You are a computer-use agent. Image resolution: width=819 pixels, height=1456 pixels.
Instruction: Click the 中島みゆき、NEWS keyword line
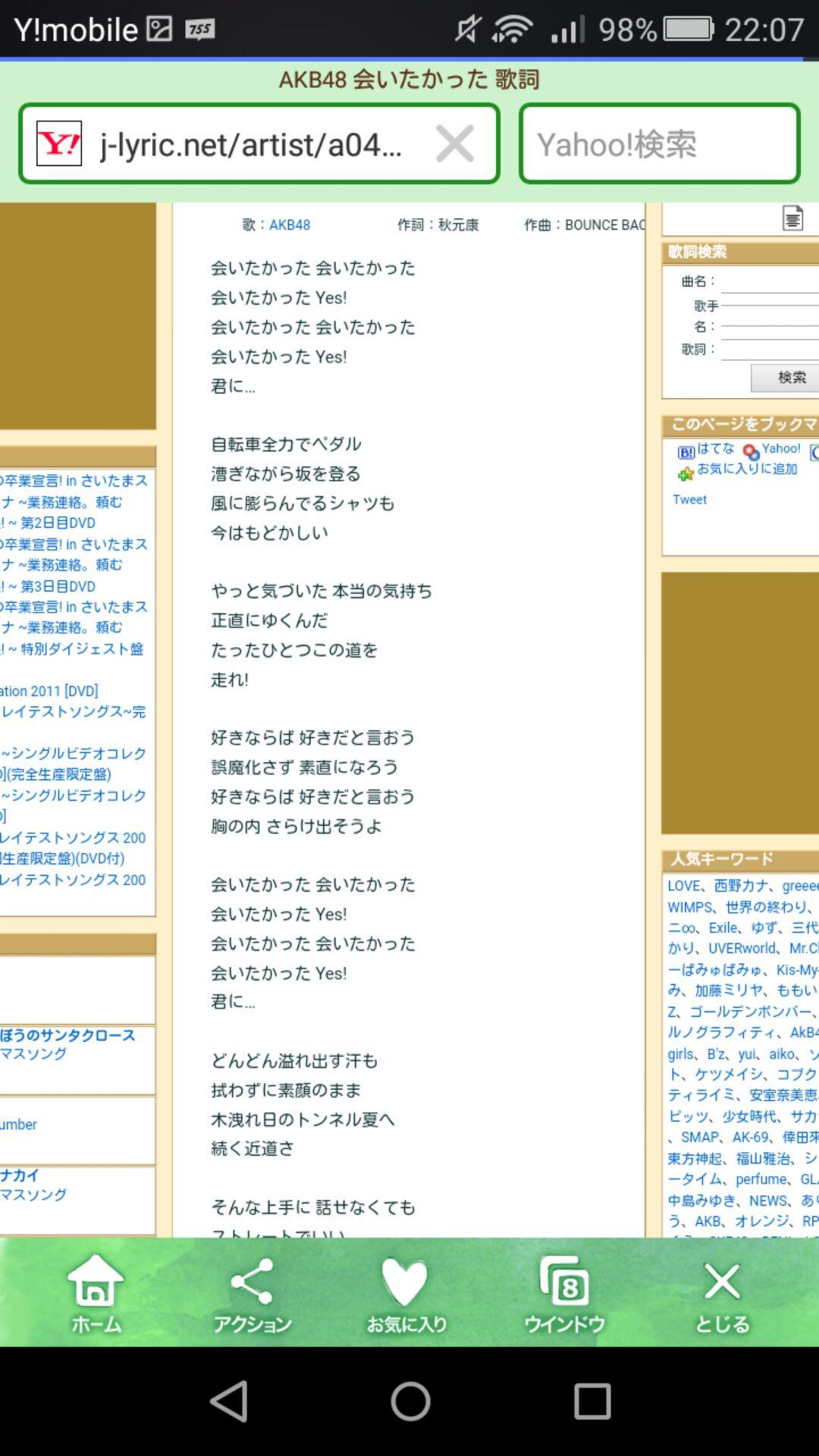tap(743, 1200)
